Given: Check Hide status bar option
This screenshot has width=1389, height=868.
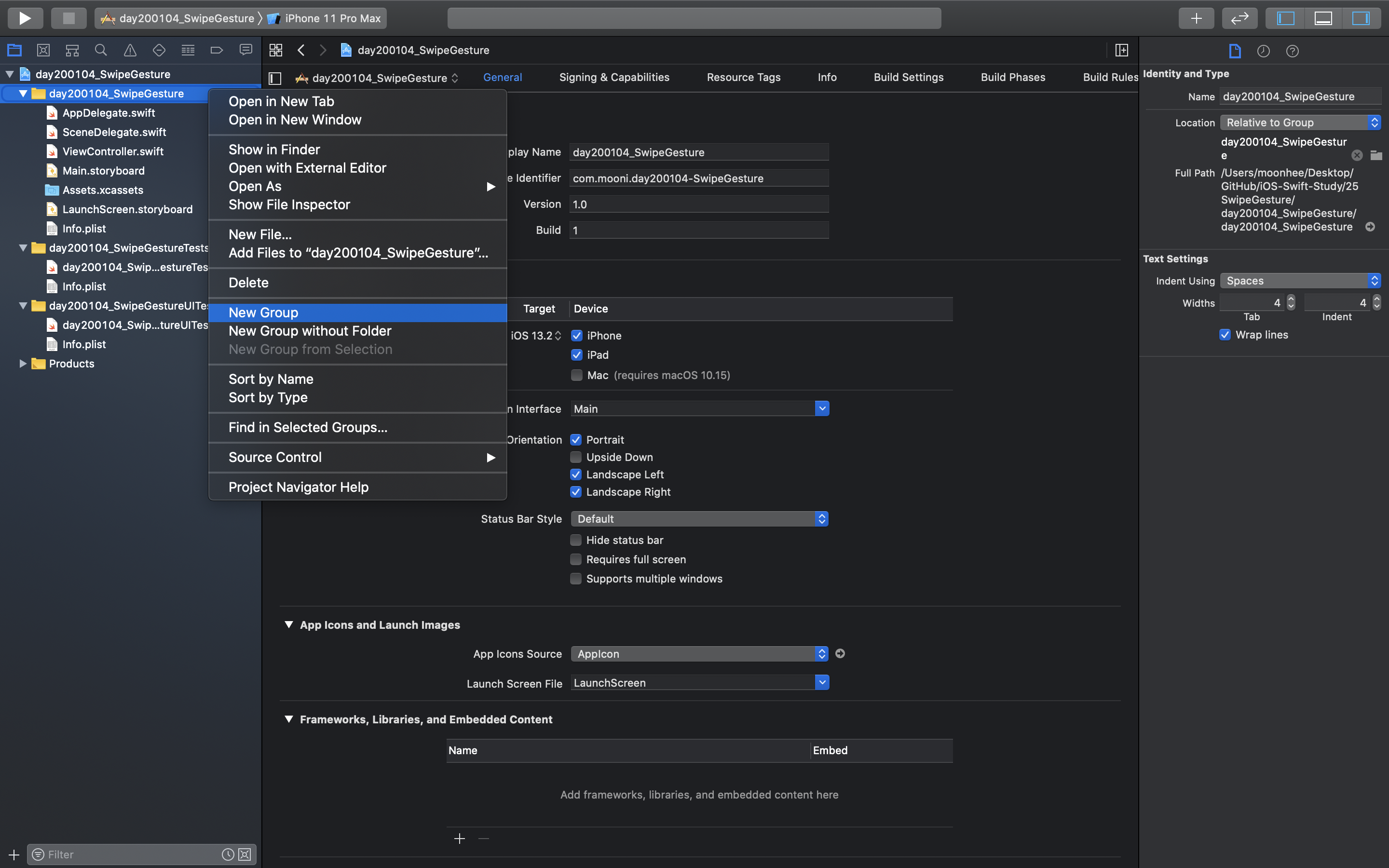Looking at the screenshot, I should 576,540.
